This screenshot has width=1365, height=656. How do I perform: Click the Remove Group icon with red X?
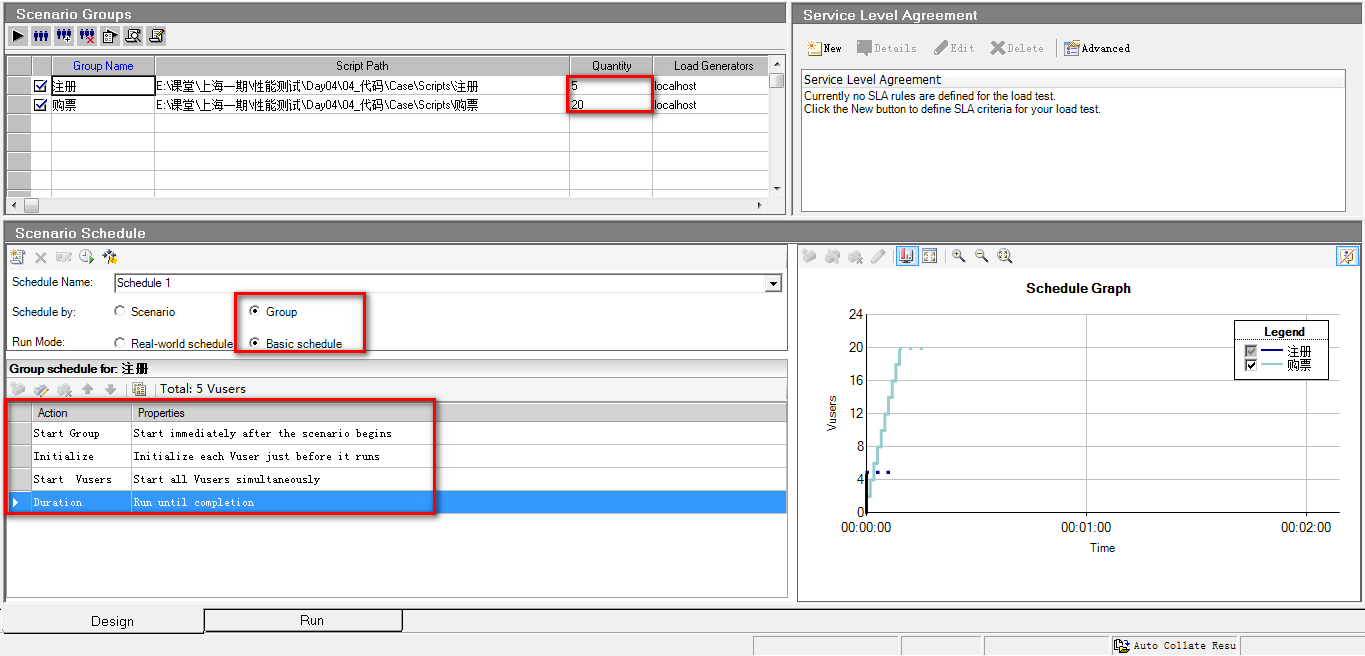pyautogui.click(x=87, y=36)
